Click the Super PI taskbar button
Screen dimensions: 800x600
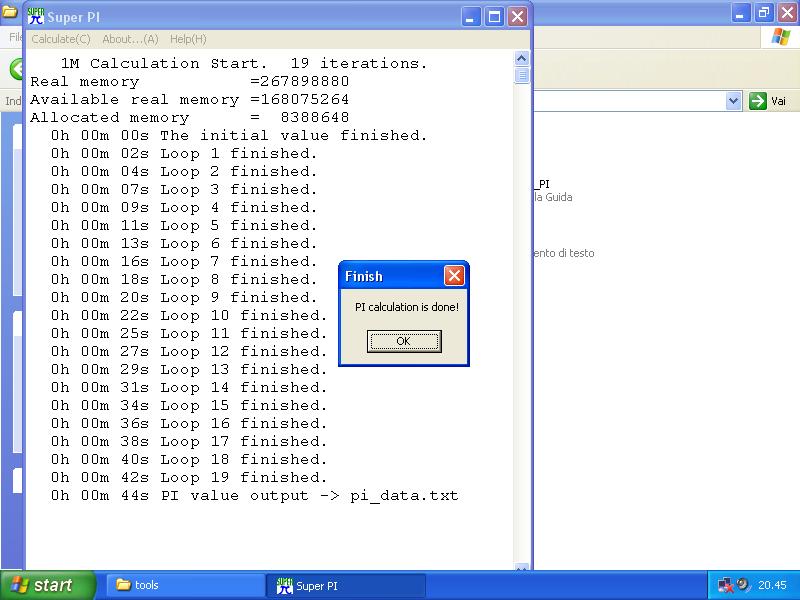click(345, 585)
